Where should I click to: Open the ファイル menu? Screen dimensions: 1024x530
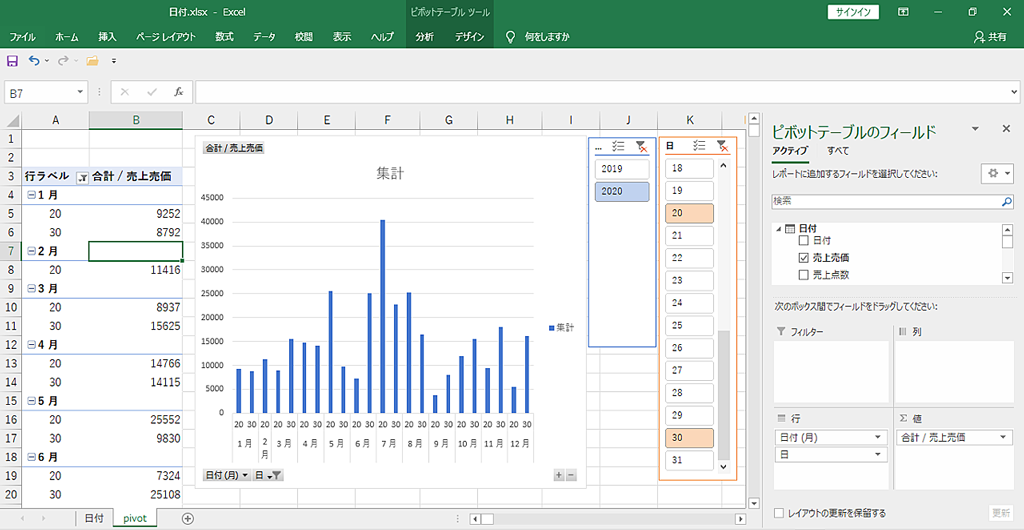pyautogui.click(x=22, y=37)
